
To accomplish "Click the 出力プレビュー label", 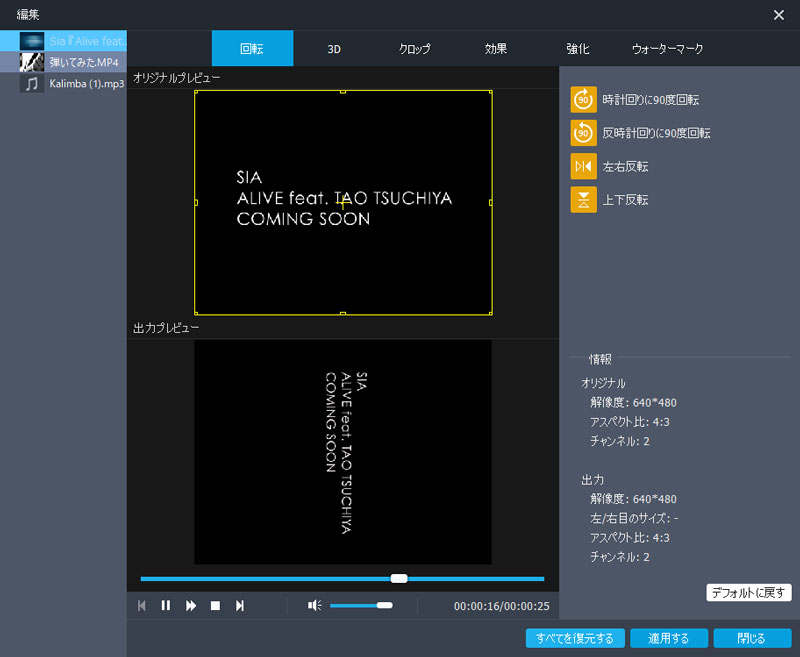I will point(166,328).
